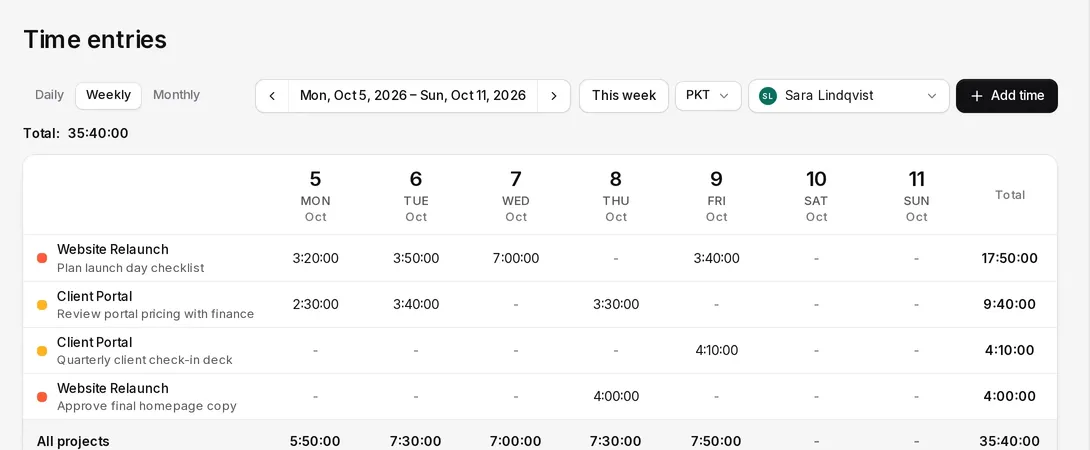Click the 2:30:00 Monday entry for portal pricing
The height and width of the screenshot is (450, 1090).
pos(316,305)
